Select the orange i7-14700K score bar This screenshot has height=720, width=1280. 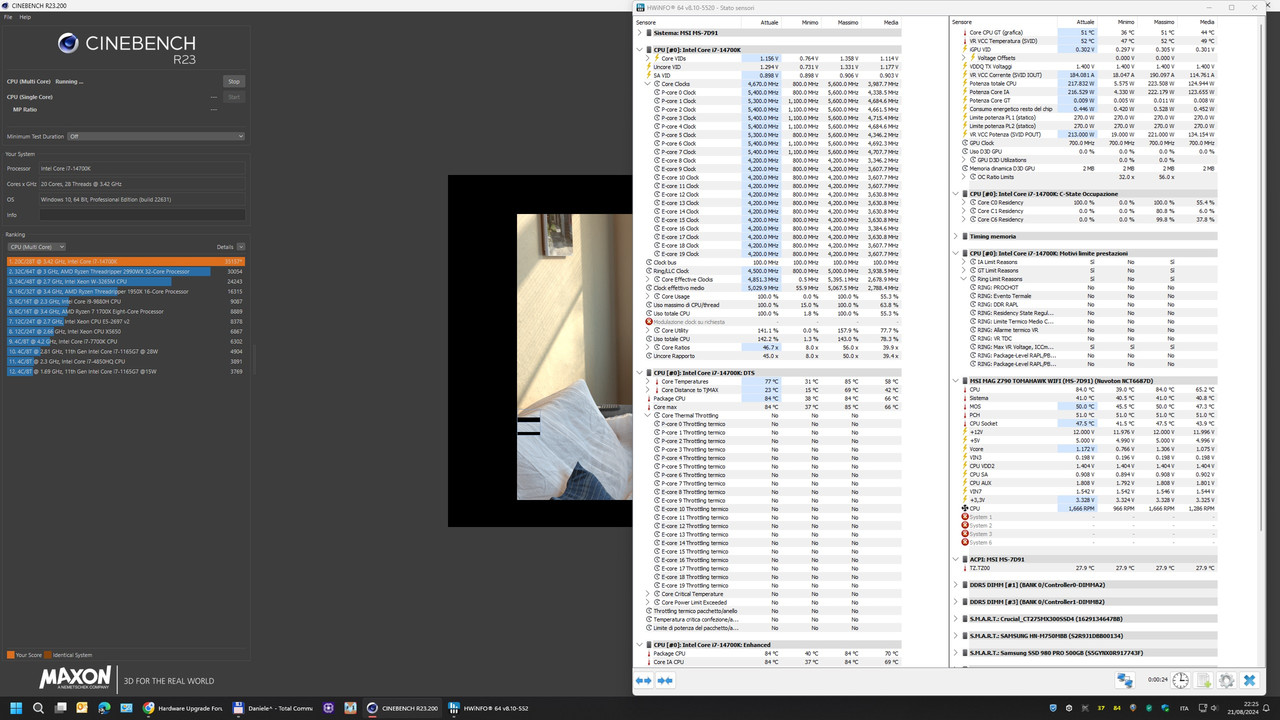click(x=120, y=261)
